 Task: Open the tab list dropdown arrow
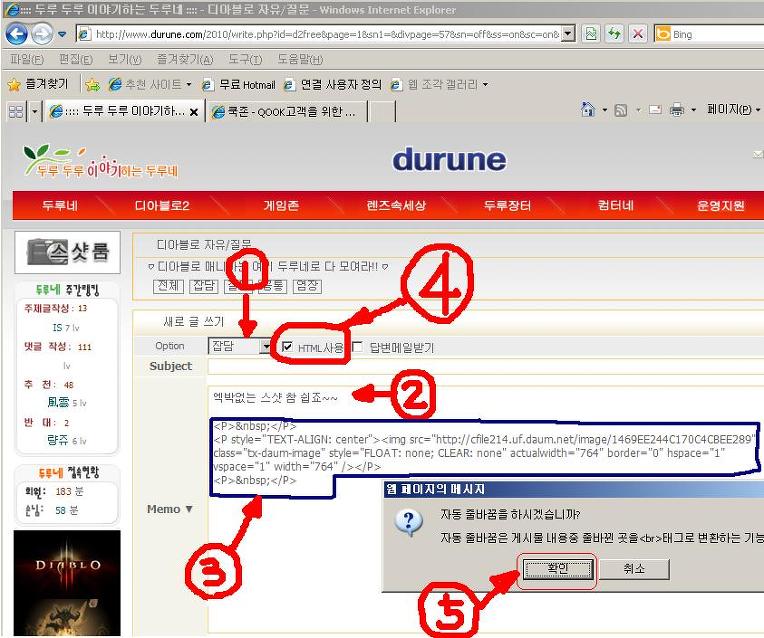35,112
